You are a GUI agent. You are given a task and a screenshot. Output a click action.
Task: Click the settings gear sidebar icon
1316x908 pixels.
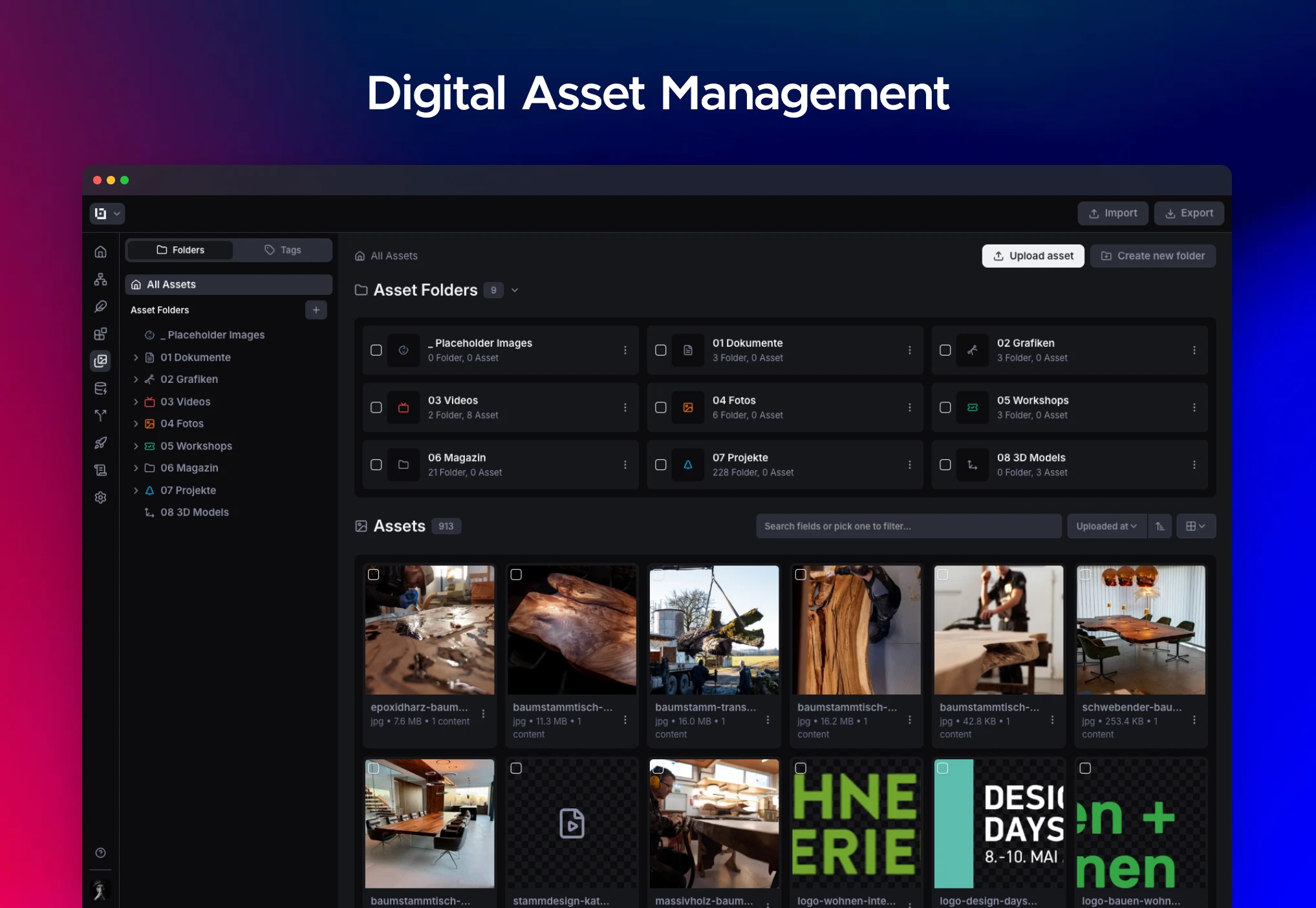[x=100, y=497]
